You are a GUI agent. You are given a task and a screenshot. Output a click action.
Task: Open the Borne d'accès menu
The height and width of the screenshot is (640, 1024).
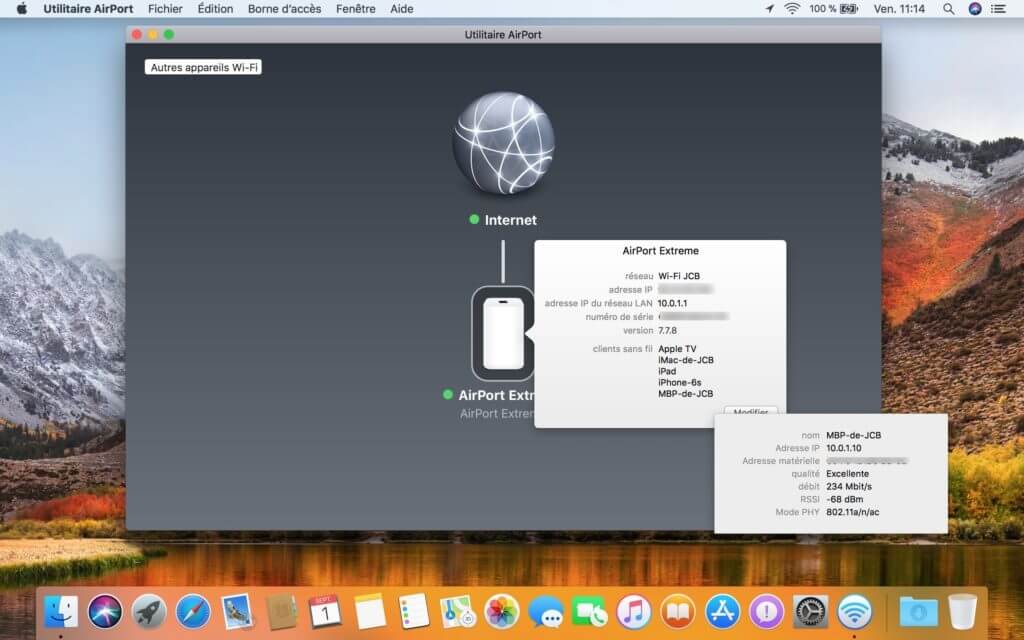tap(284, 8)
